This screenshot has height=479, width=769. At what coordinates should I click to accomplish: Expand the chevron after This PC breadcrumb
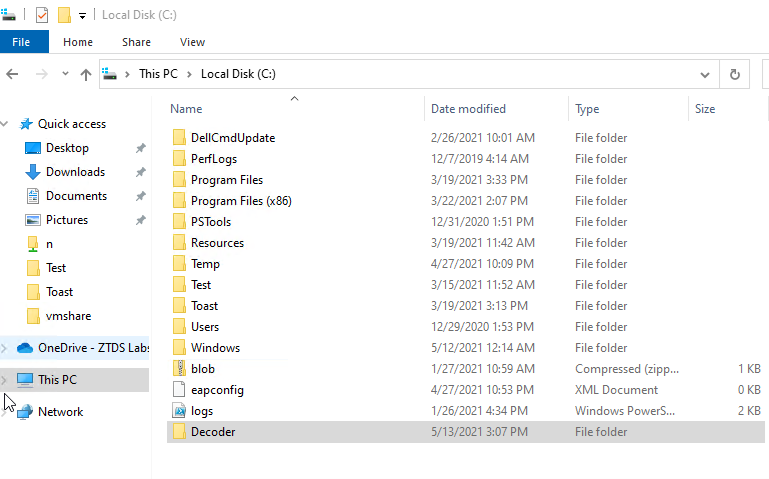189,75
